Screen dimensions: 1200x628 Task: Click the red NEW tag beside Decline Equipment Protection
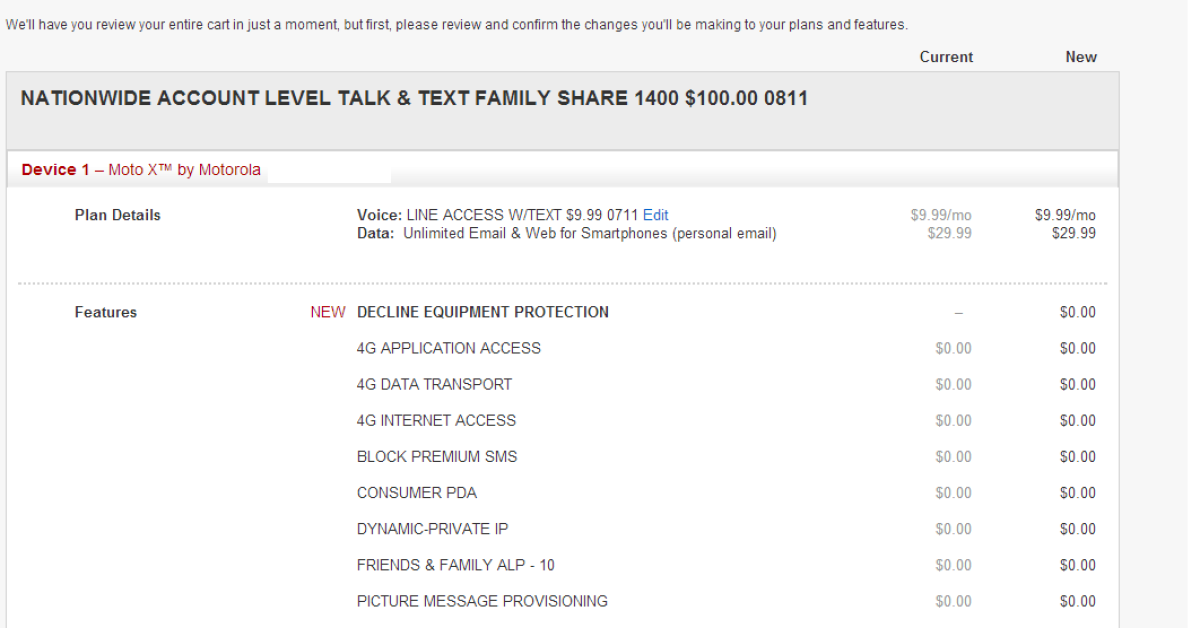pos(327,312)
